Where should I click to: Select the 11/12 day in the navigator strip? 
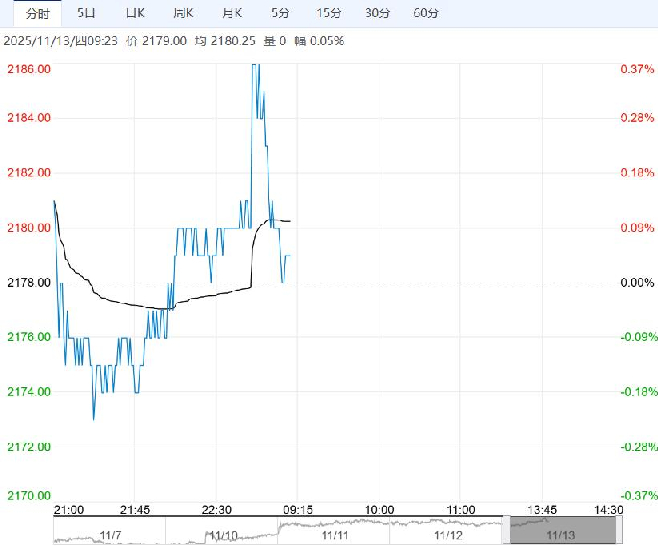click(450, 533)
